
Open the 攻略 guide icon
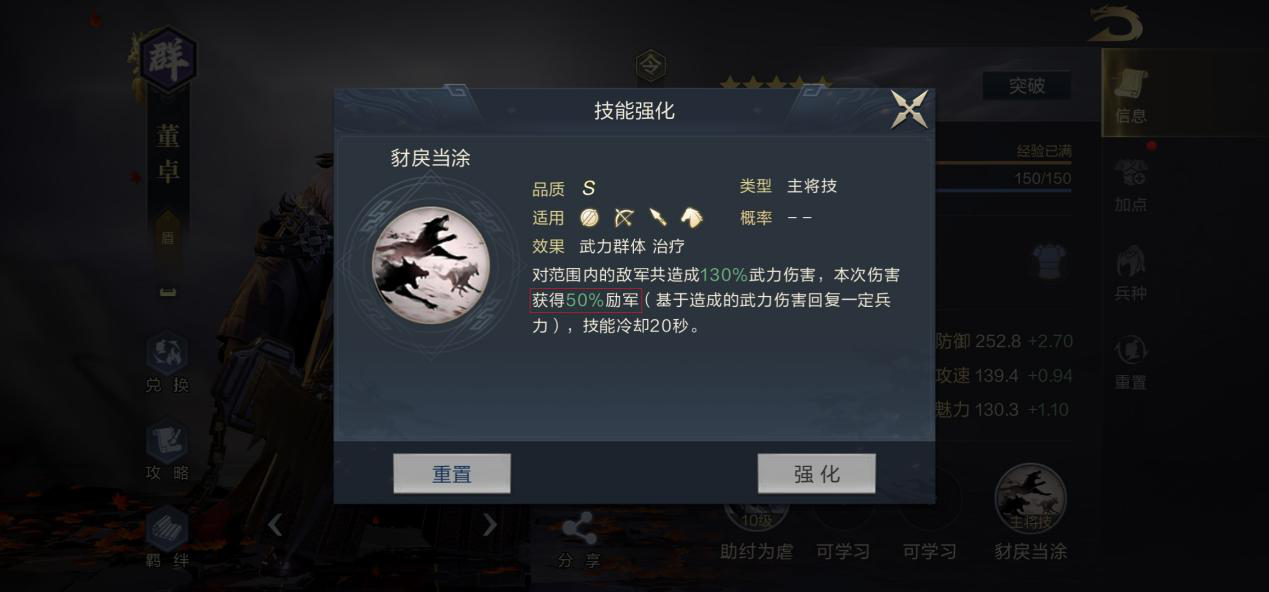167,451
